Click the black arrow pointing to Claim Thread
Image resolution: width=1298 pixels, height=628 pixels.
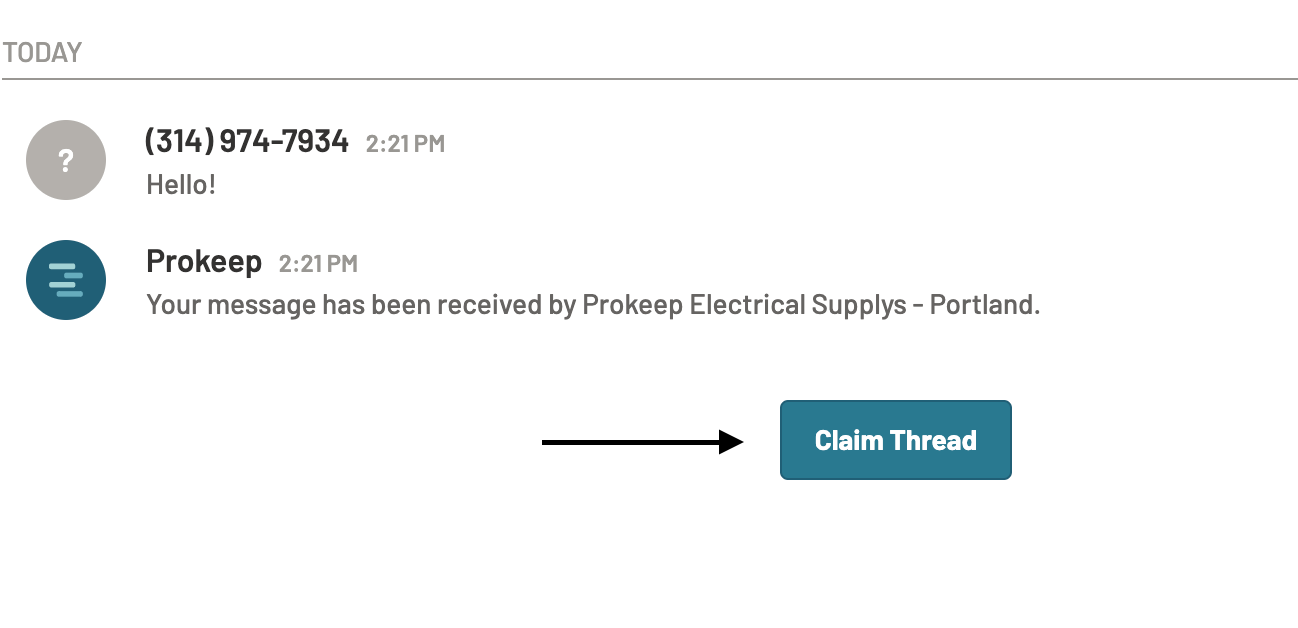coord(640,442)
